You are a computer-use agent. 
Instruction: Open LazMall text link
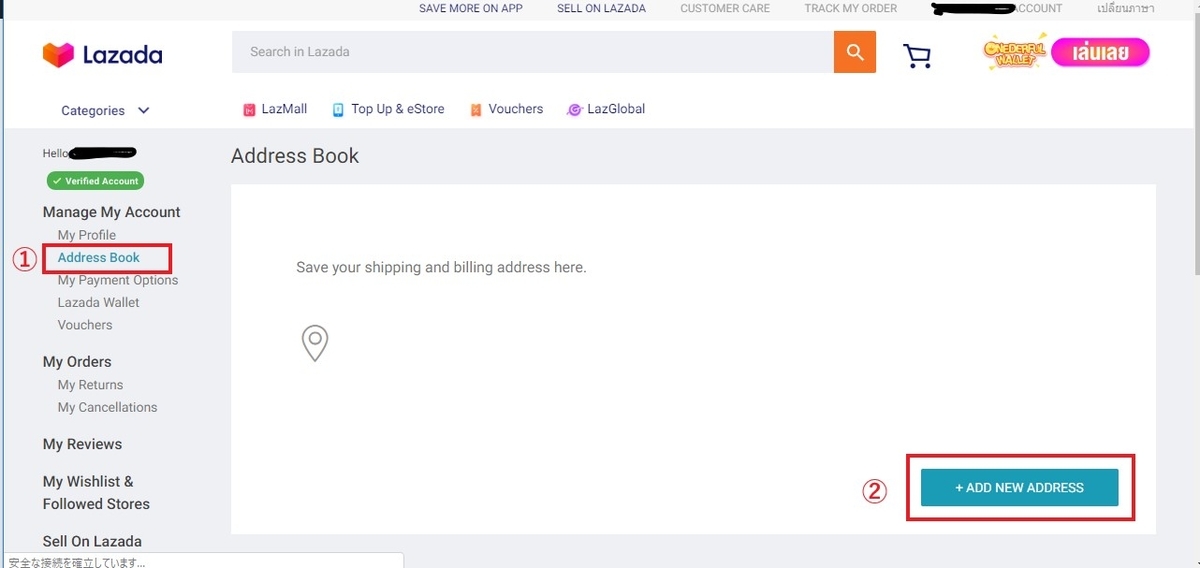click(x=284, y=109)
